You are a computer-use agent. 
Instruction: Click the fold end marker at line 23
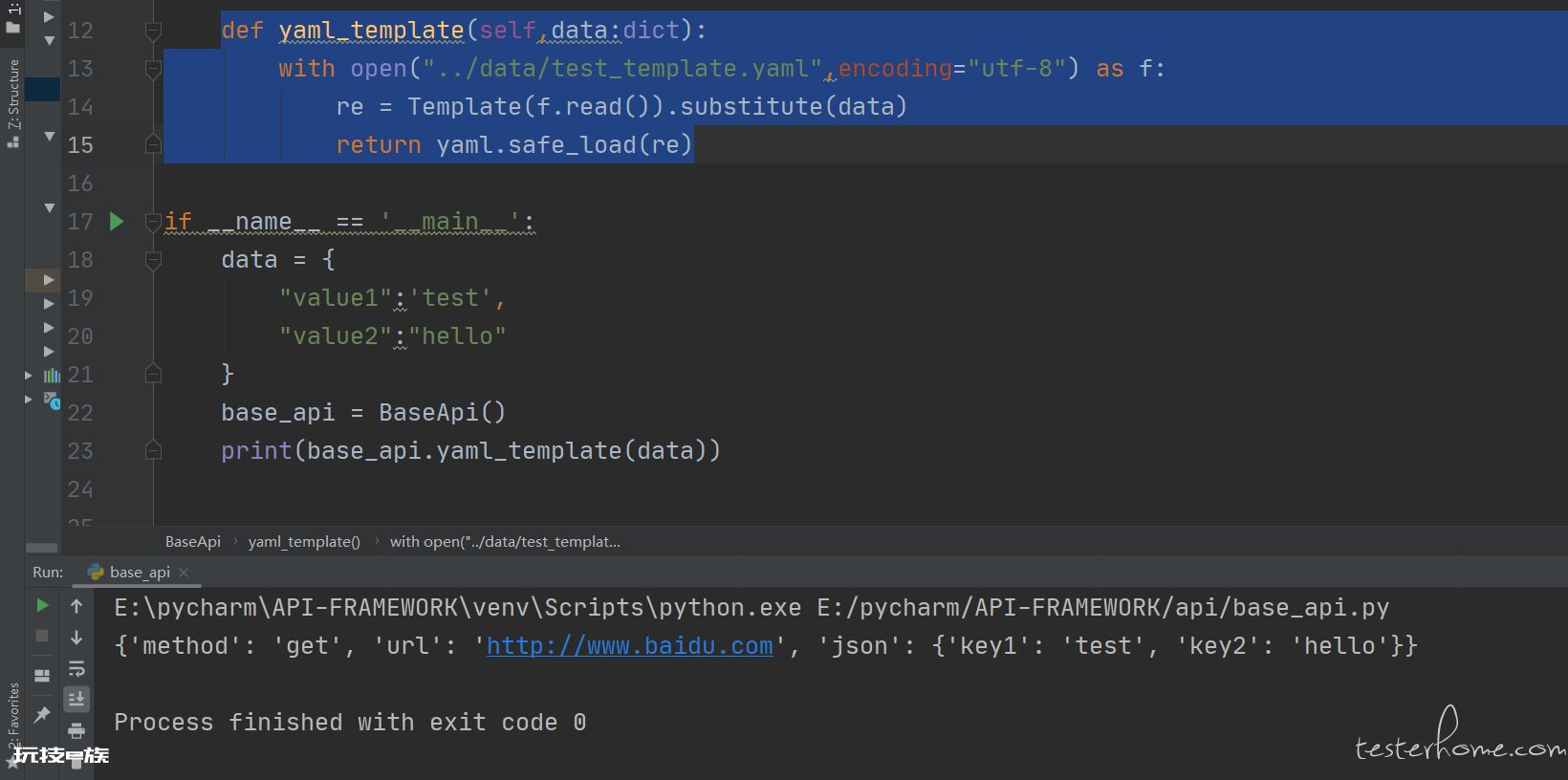tap(153, 450)
